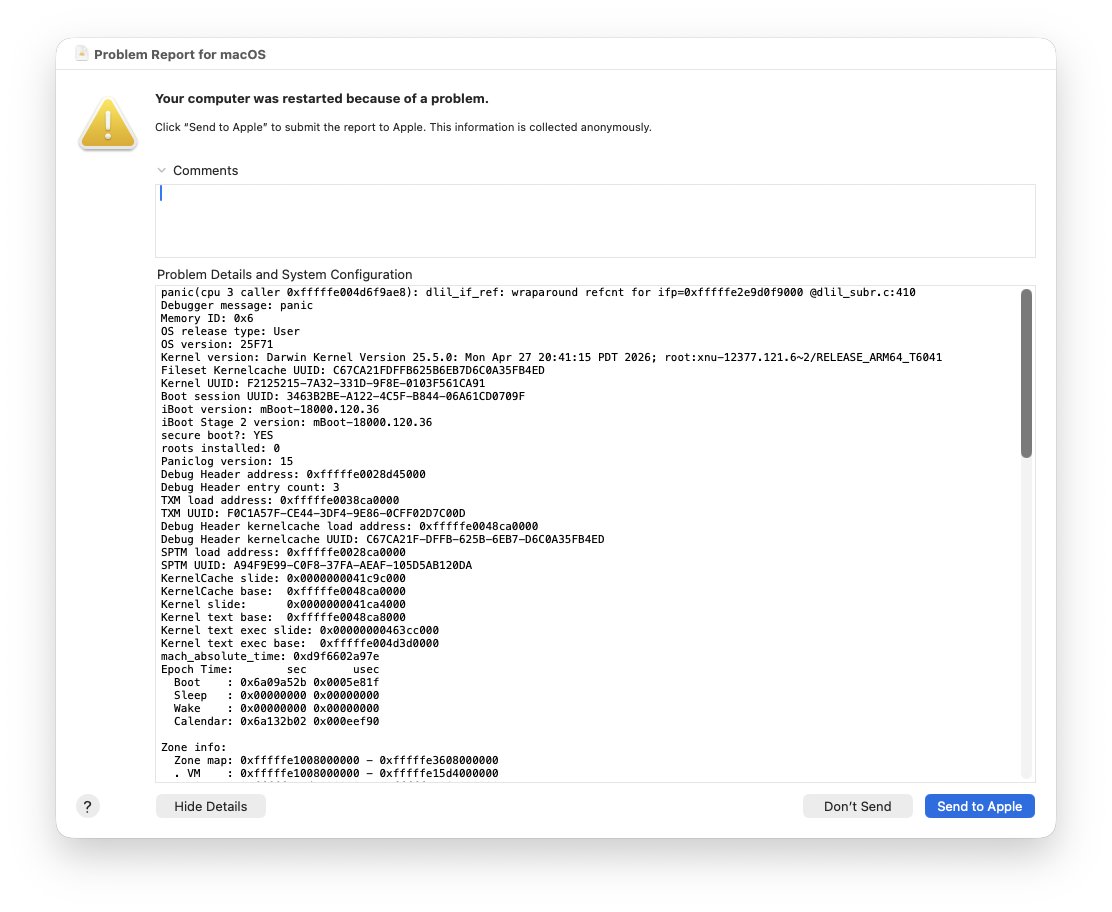This screenshot has height=912, width=1112.
Task: Click the Fileset Kernelcache UUID line
Action: pyautogui.click(x=352, y=370)
